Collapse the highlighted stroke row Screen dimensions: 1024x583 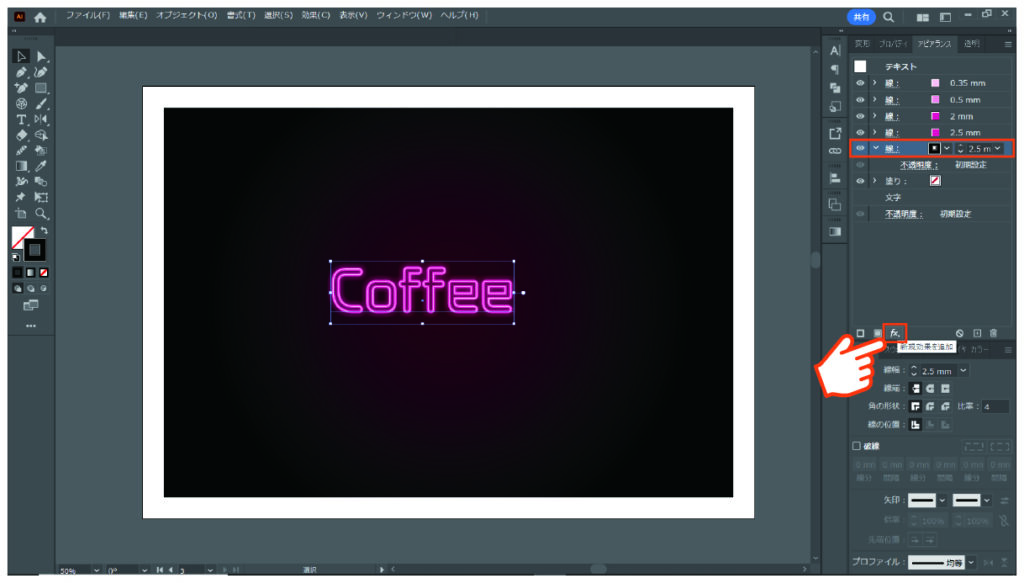point(875,149)
